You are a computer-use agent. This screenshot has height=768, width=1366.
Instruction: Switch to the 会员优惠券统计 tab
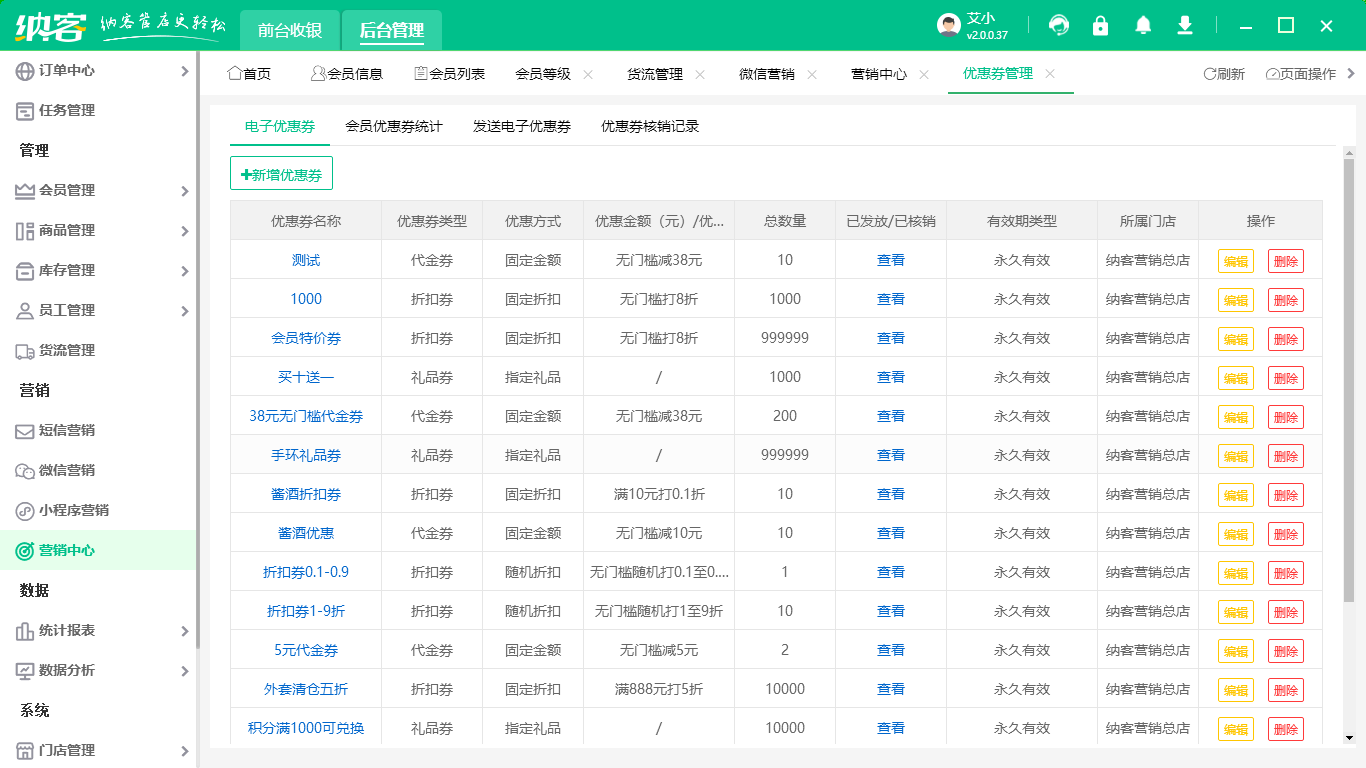point(394,126)
